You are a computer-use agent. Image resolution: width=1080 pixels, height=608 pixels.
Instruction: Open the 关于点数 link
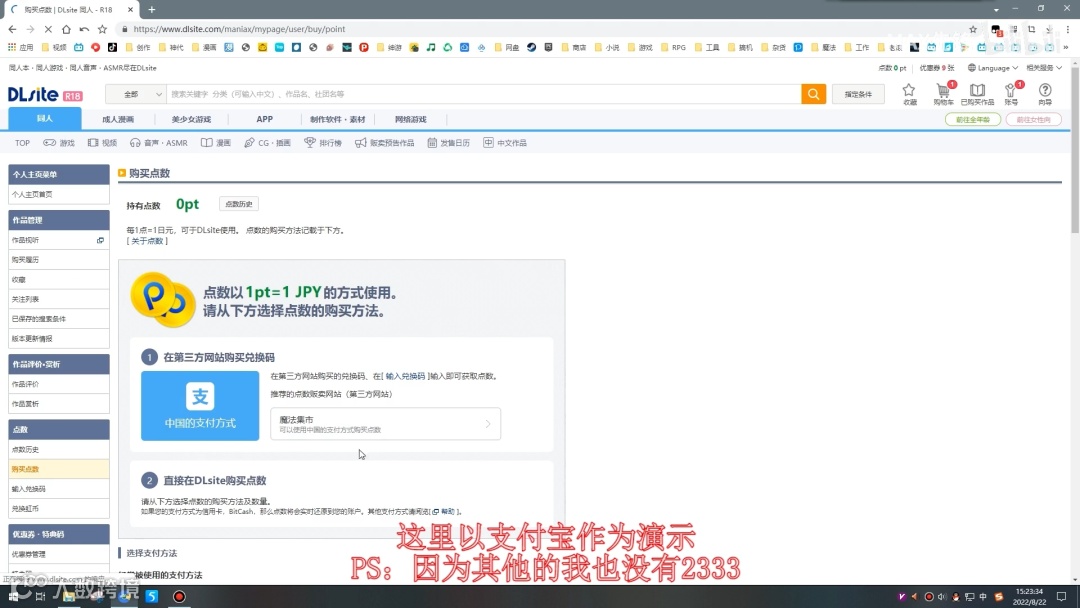pyautogui.click(x=147, y=241)
